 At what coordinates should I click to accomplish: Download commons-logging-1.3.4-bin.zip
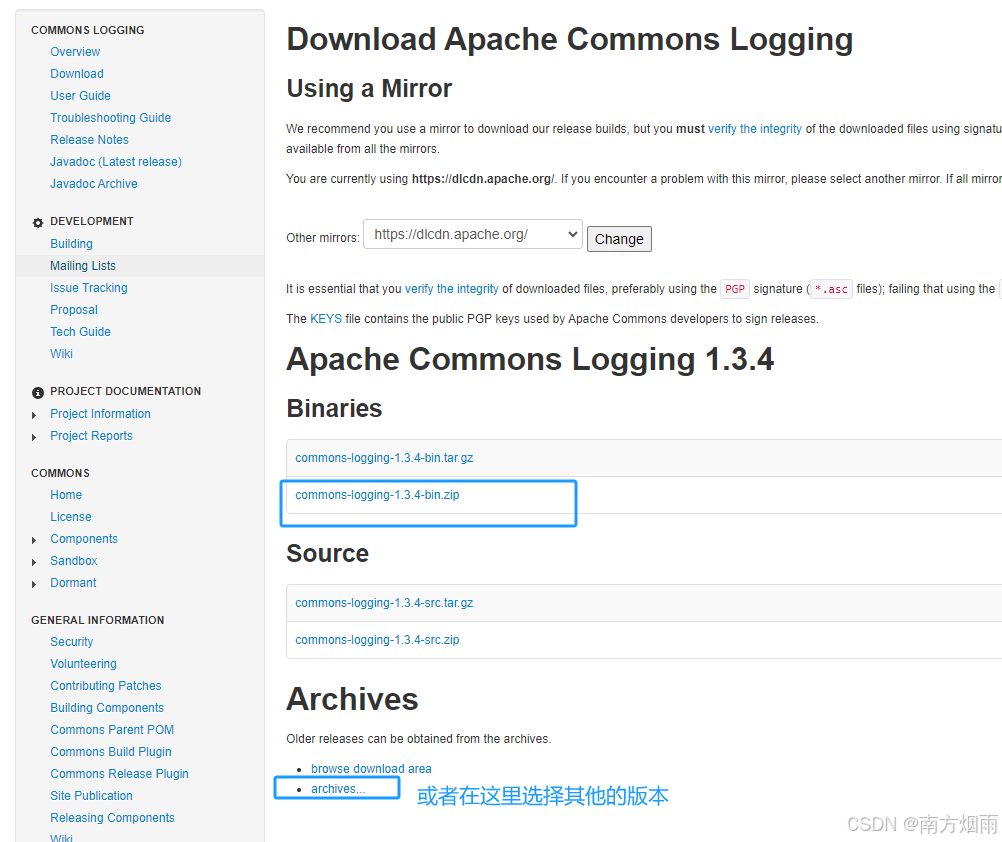377,494
